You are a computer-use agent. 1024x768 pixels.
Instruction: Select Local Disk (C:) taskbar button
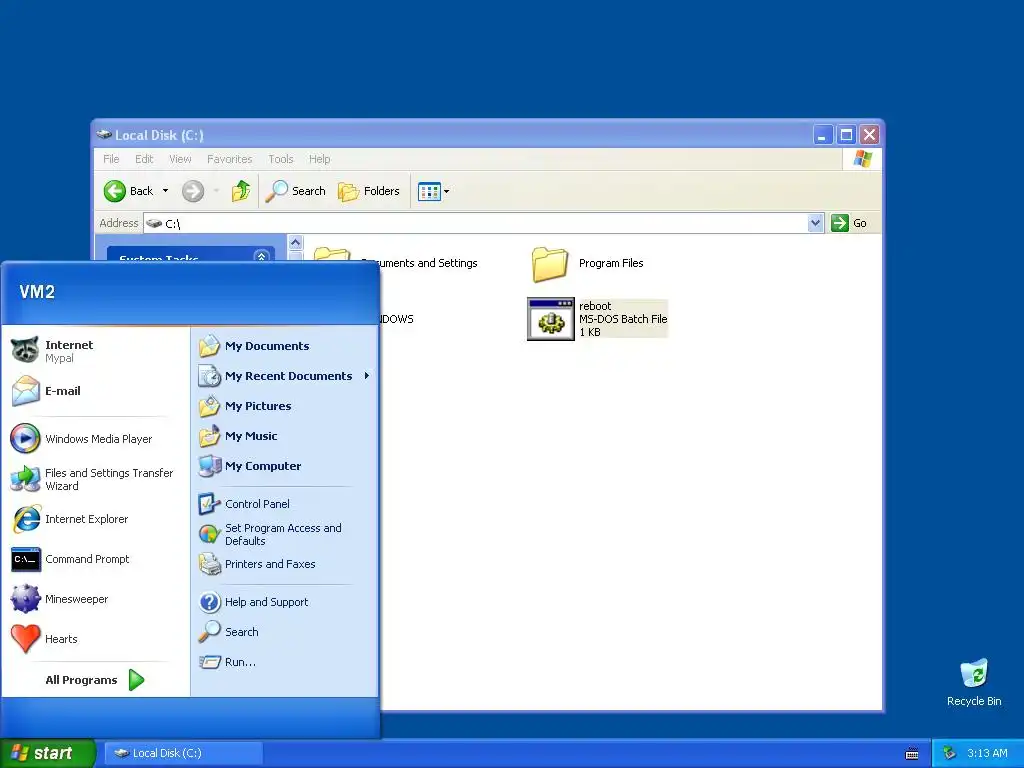(x=183, y=753)
